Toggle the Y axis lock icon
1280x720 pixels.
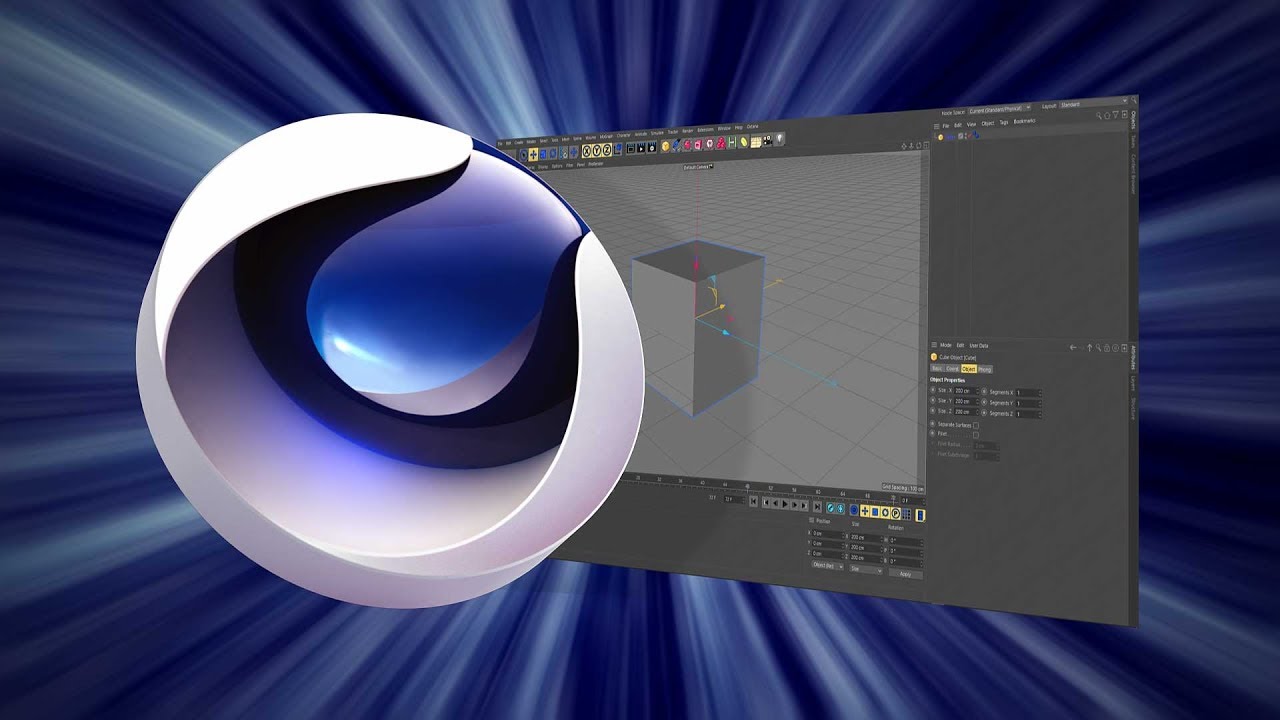click(x=597, y=150)
